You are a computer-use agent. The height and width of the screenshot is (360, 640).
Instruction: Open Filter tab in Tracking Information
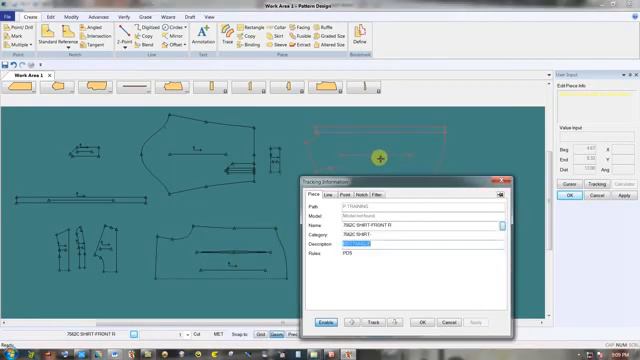(377, 195)
